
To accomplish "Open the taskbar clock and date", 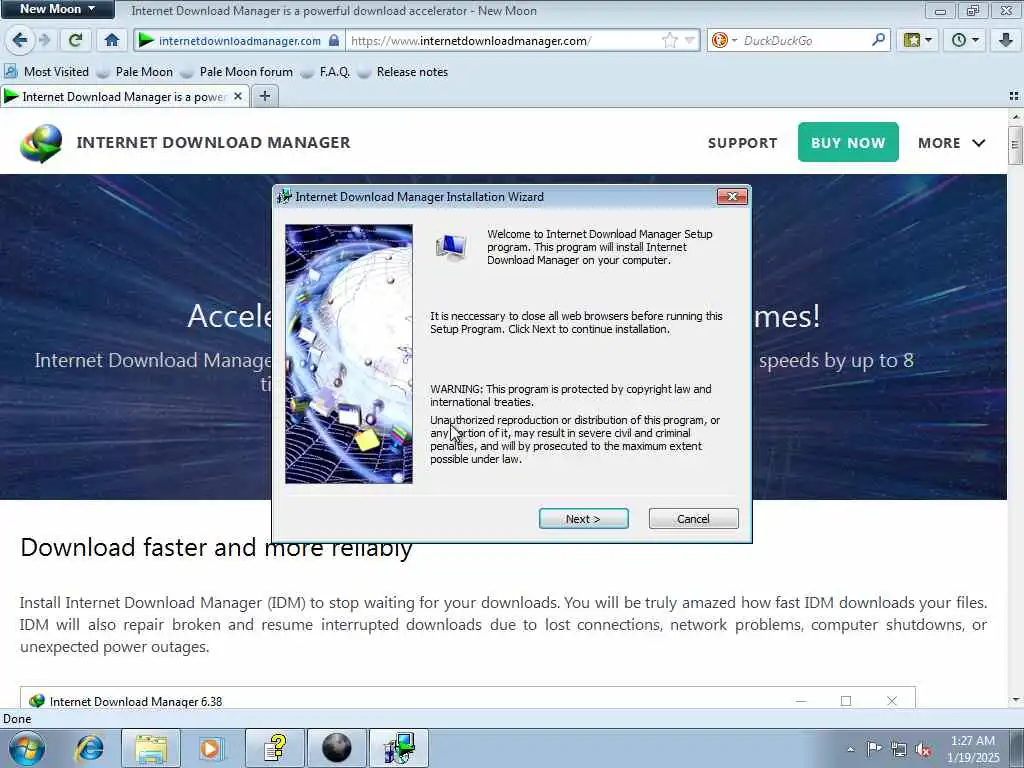I will [x=972, y=749].
